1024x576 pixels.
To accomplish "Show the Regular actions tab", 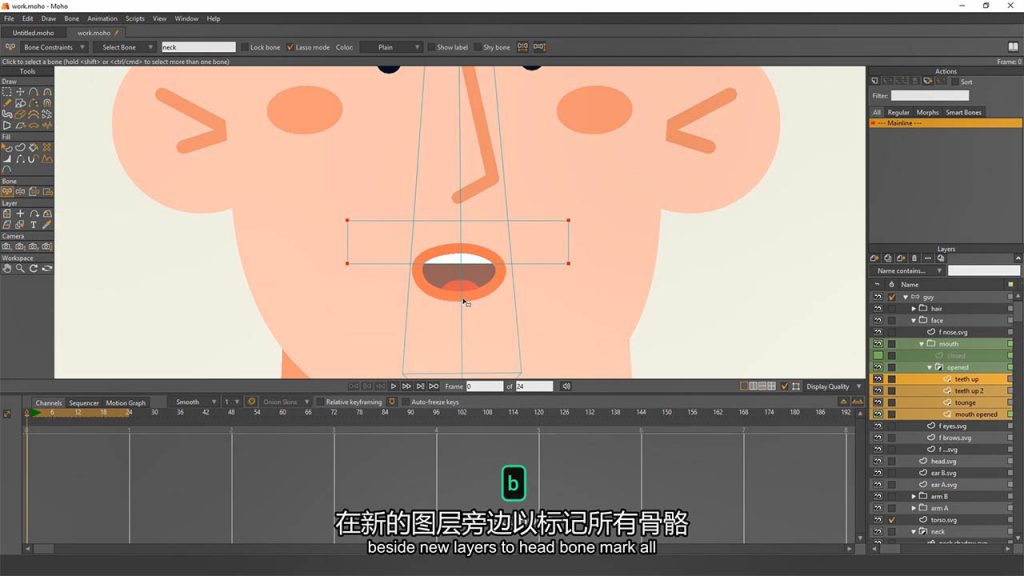I will (898, 112).
